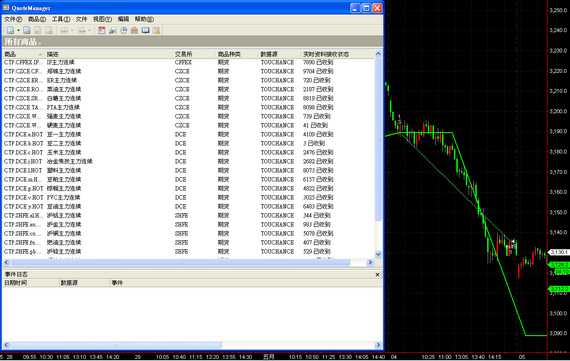Viewport: 570px width, 361px height.
Task: Click the 數據源 column header
Action: tap(280, 54)
